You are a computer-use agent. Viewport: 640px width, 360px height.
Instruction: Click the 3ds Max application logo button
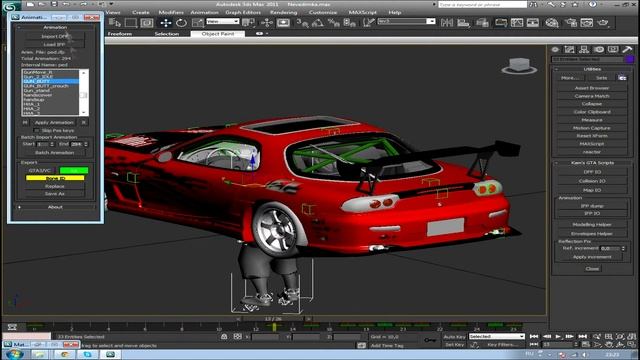11,6
